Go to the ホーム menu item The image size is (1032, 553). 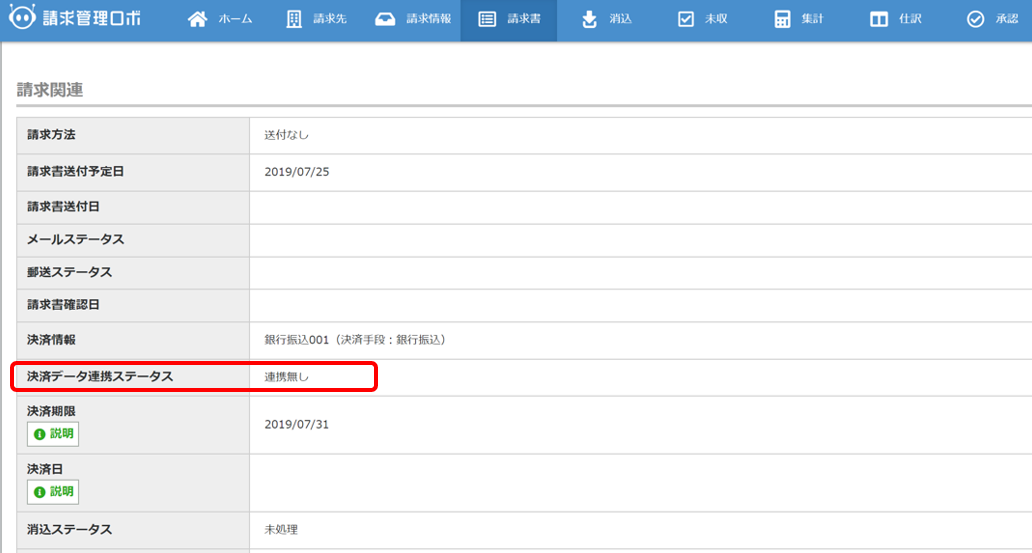[220, 20]
